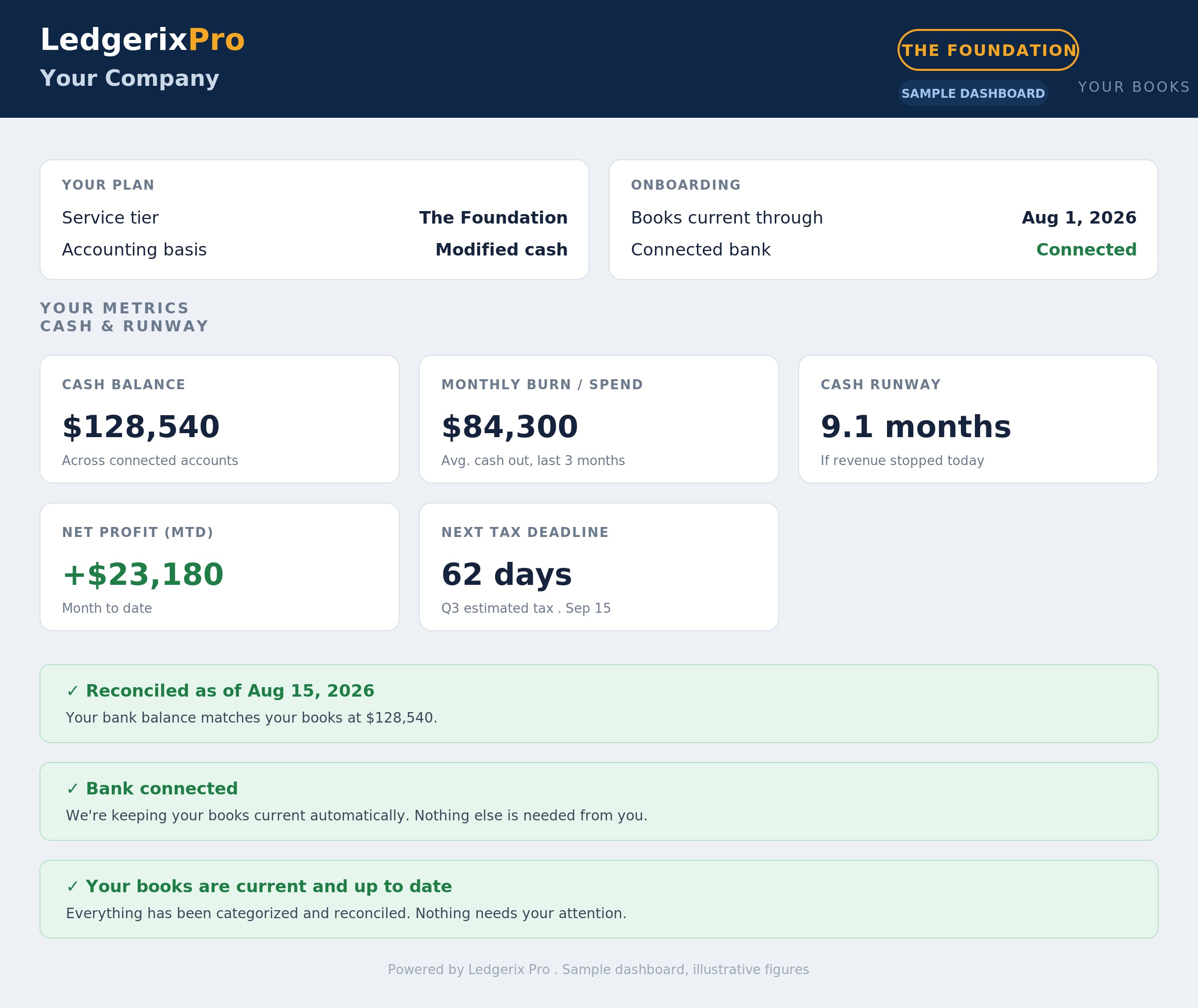Viewport: 1198px width, 1008px height.
Task: Click 'Everything has been categorized and reconciled' line
Action: [346, 913]
